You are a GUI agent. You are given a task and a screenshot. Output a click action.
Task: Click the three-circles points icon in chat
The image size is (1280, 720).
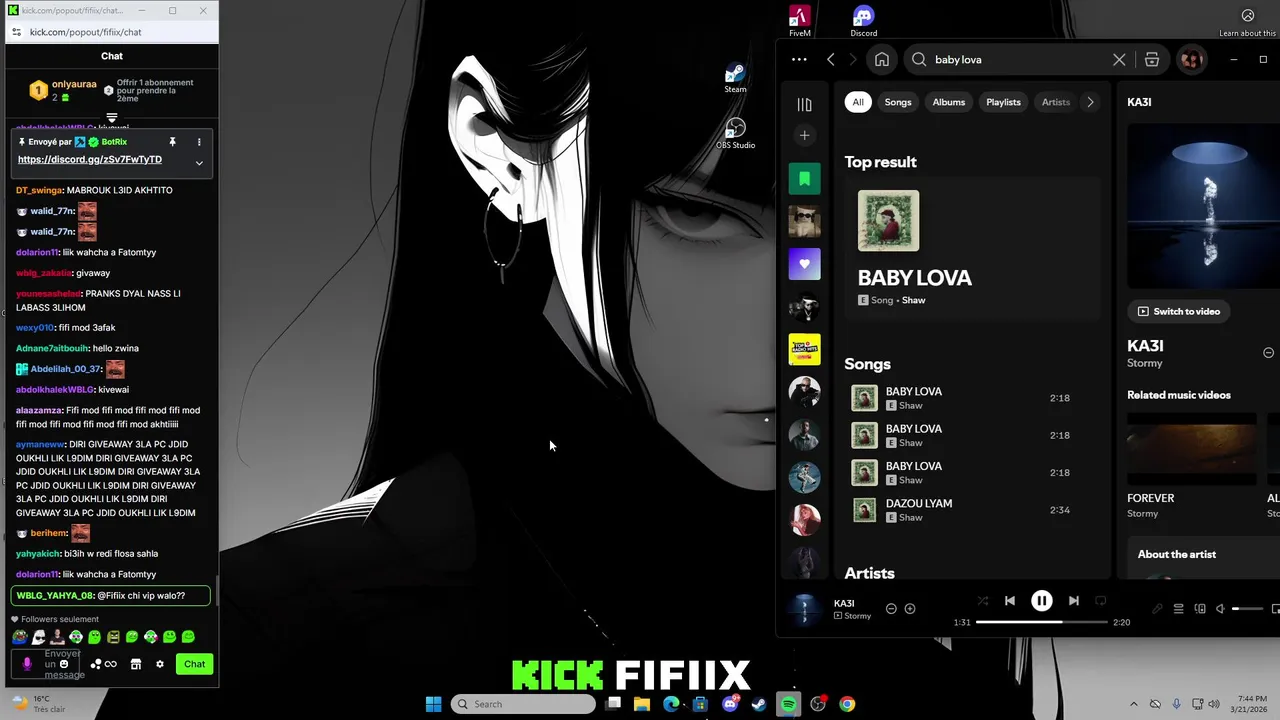96,664
